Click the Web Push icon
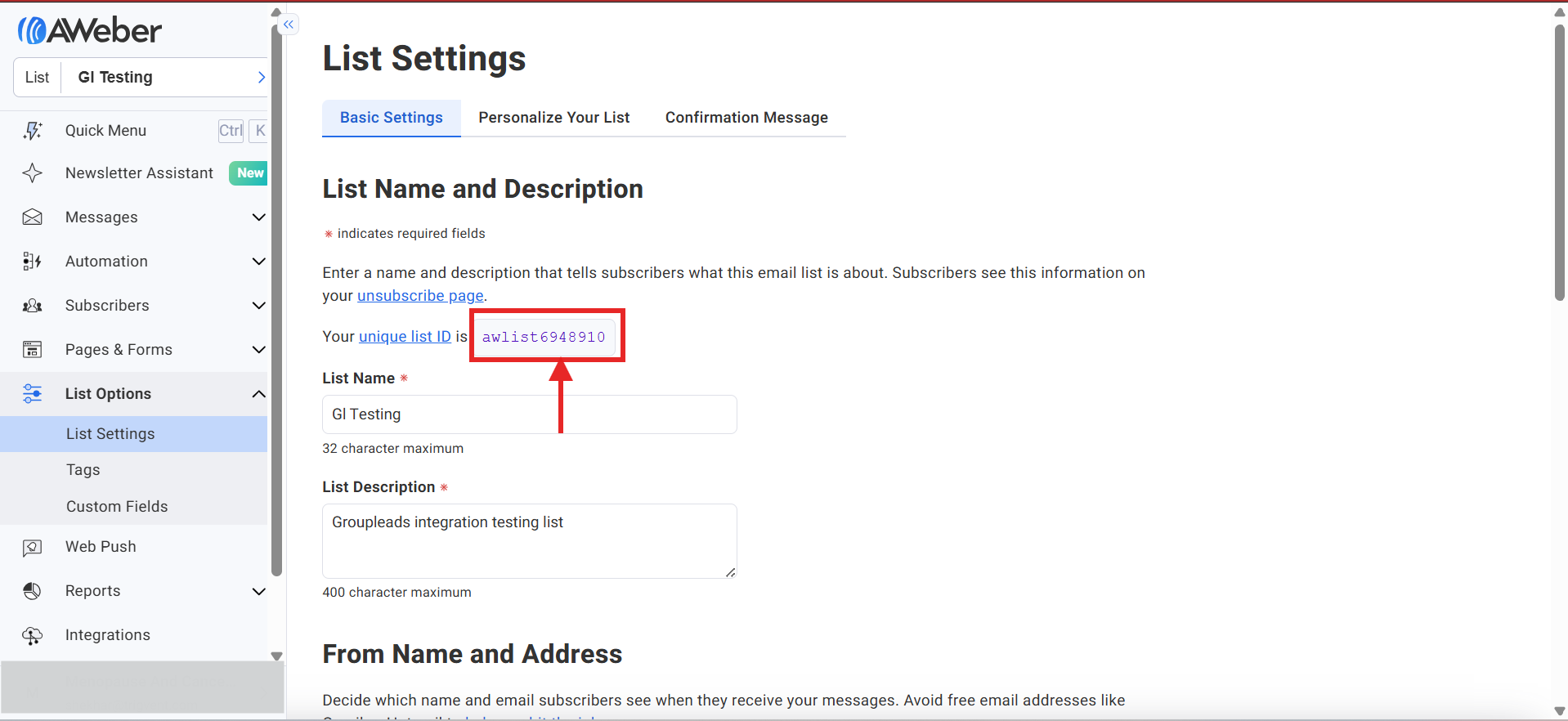This screenshot has height=721, width=1568. (33, 547)
